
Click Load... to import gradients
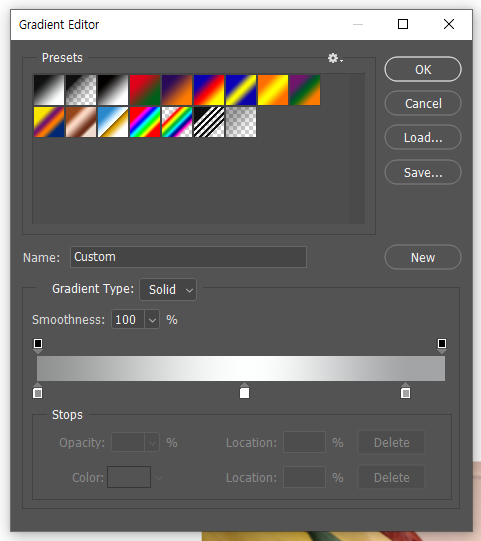[423, 137]
